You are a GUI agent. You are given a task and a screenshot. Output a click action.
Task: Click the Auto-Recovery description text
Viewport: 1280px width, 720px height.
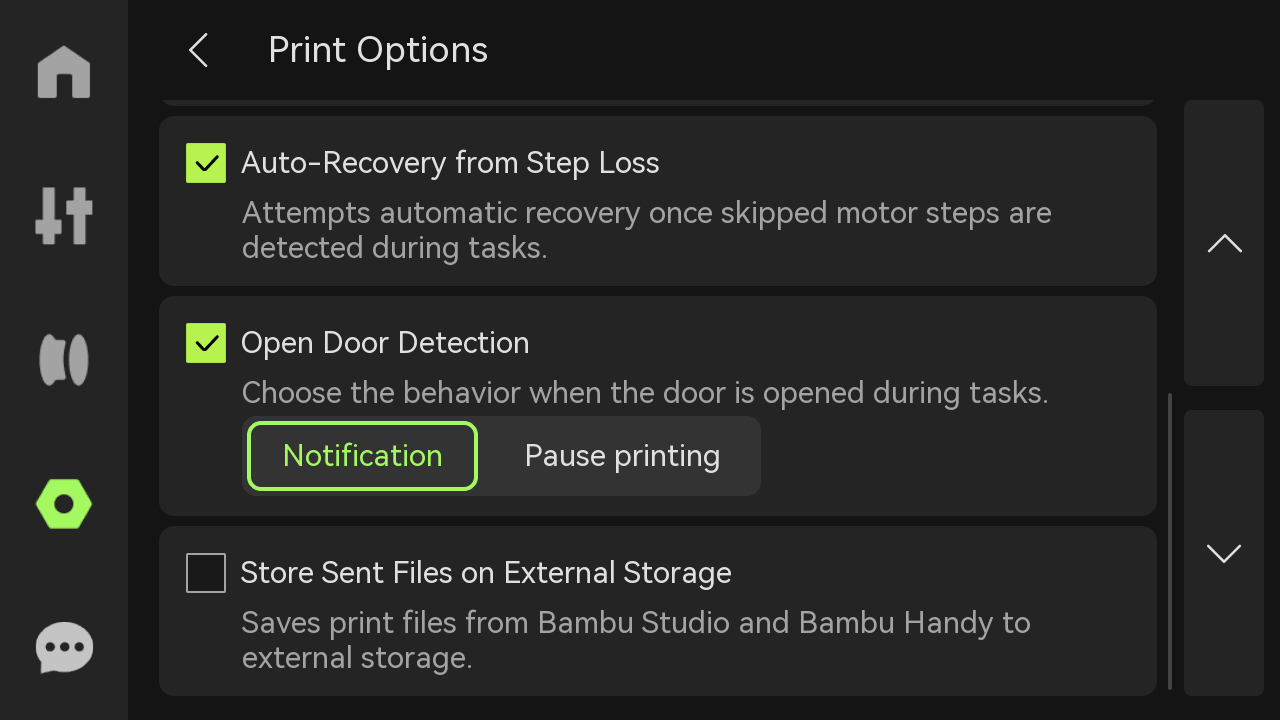coord(646,230)
